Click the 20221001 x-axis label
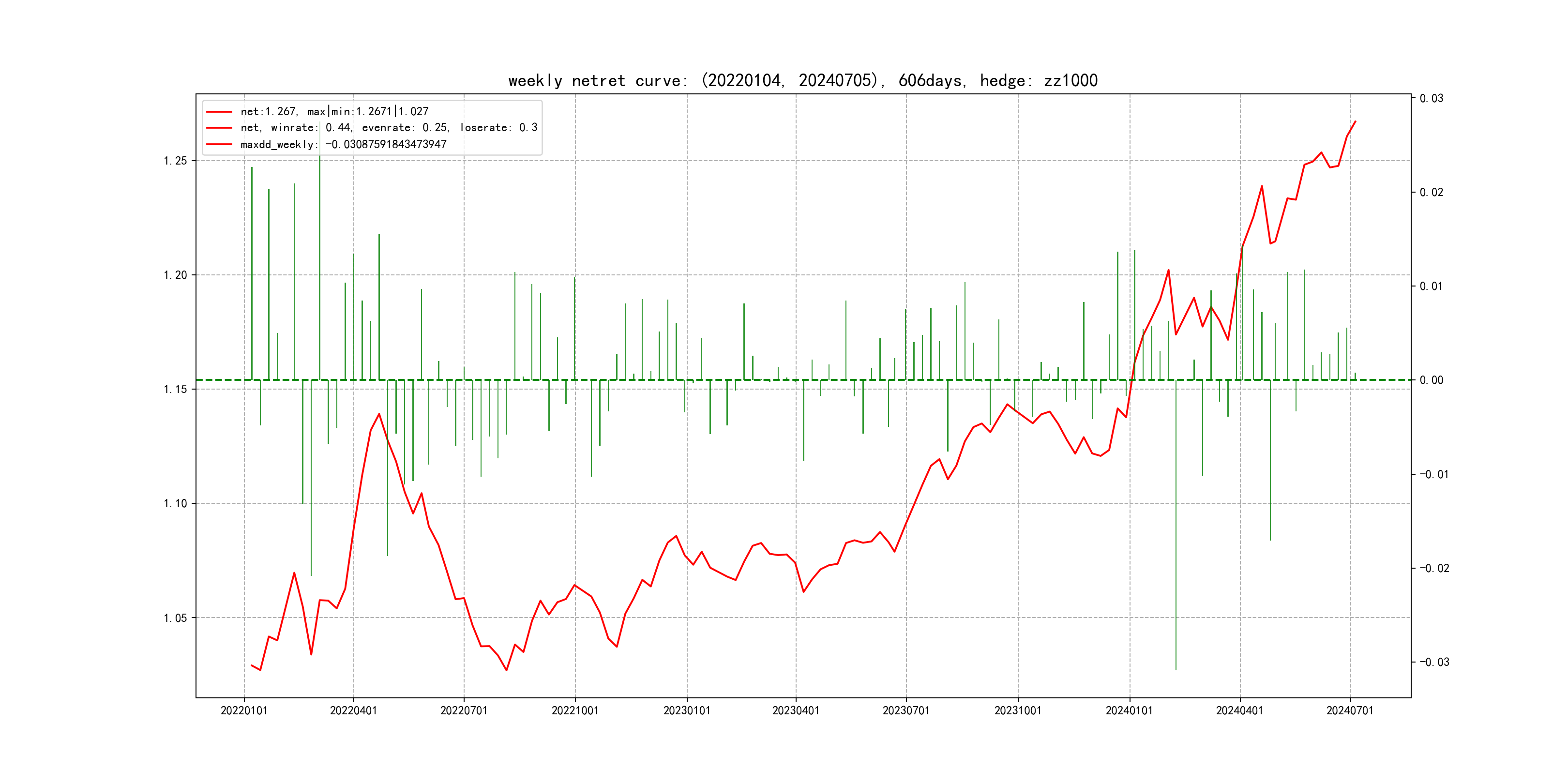 coord(575,710)
